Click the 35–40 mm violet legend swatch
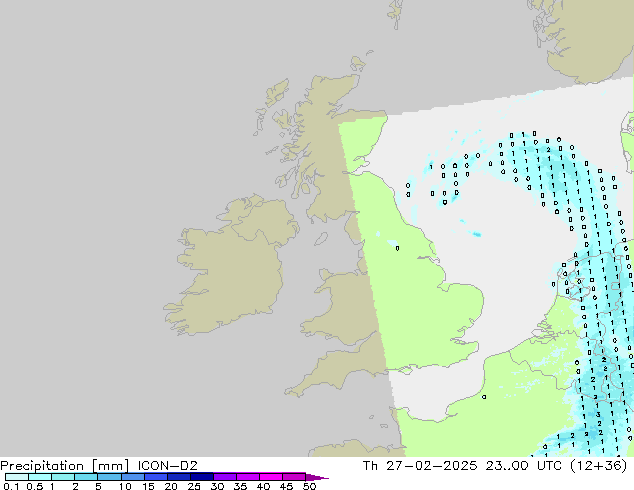The width and height of the screenshot is (634, 490). coord(247,477)
